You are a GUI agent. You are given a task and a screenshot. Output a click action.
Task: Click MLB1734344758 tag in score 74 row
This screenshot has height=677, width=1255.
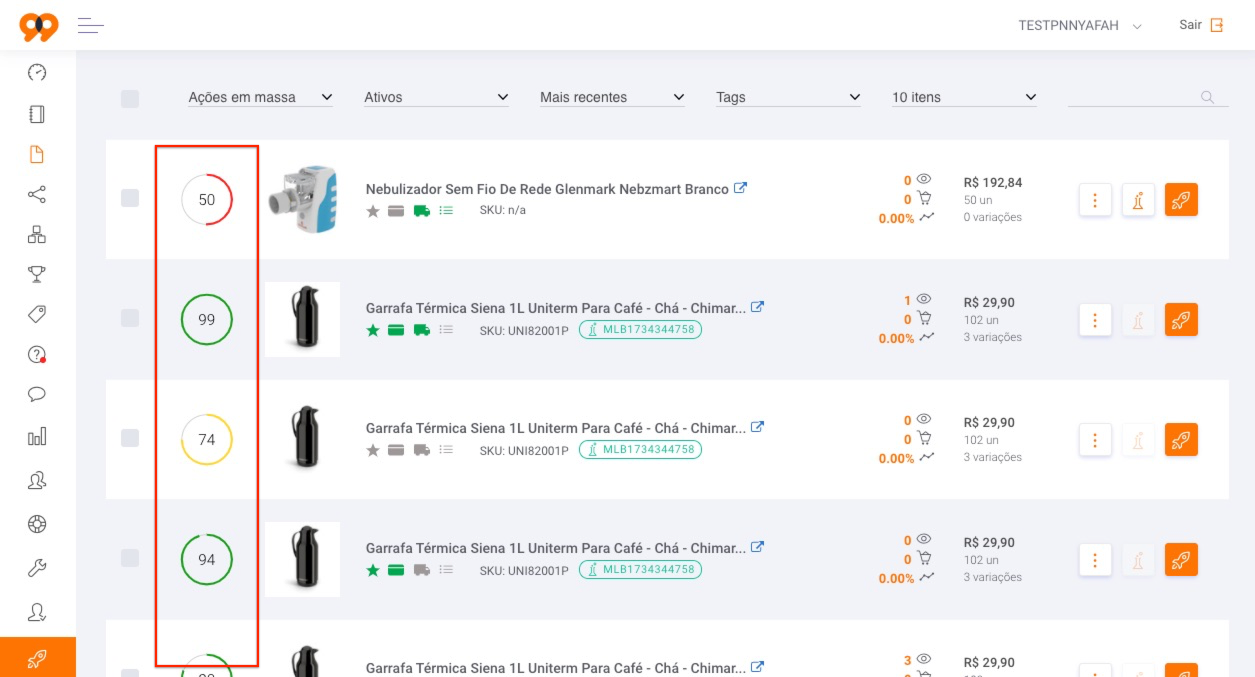click(x=640, y=450)
